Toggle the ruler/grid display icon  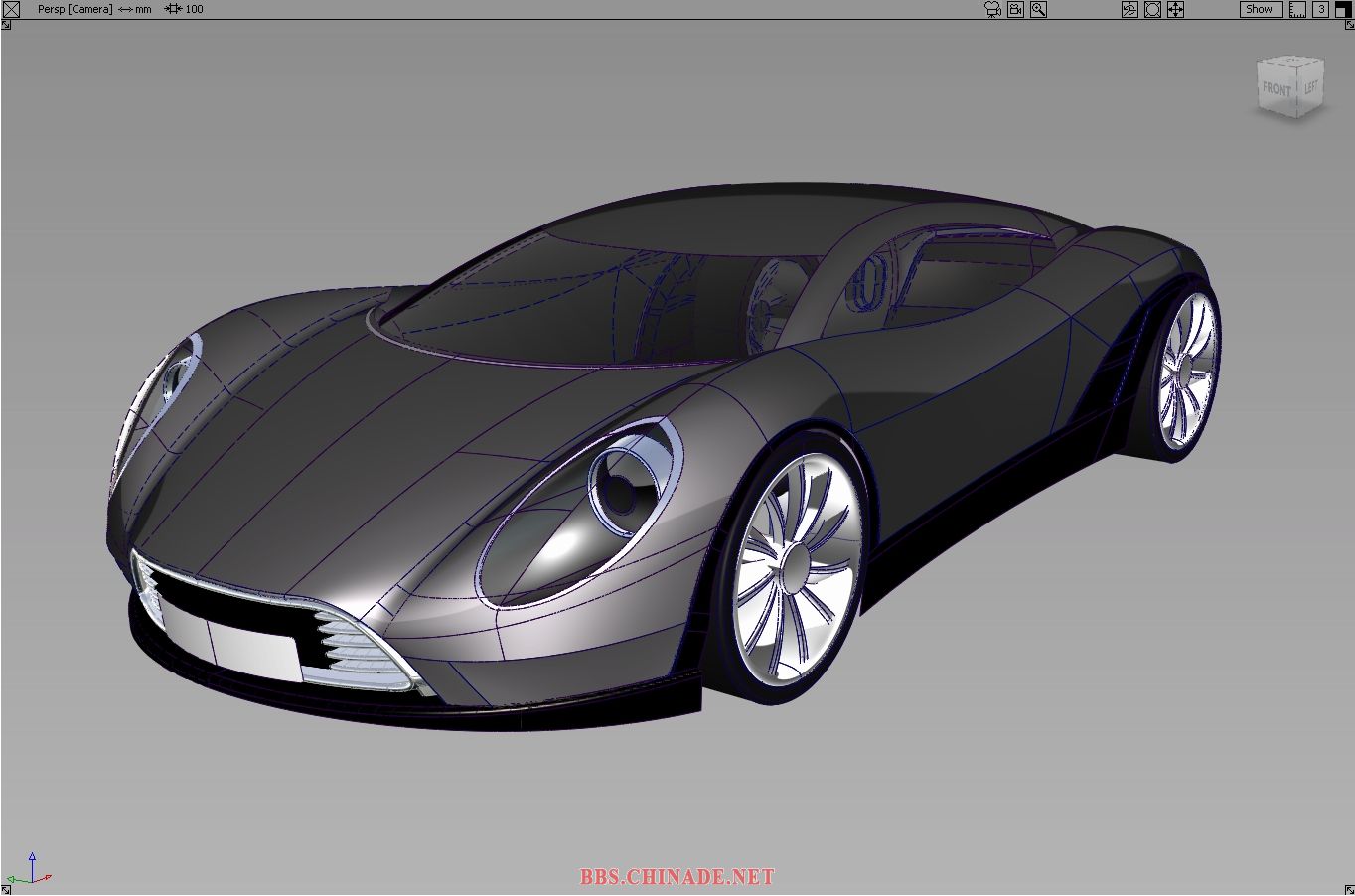(1297, 9)
